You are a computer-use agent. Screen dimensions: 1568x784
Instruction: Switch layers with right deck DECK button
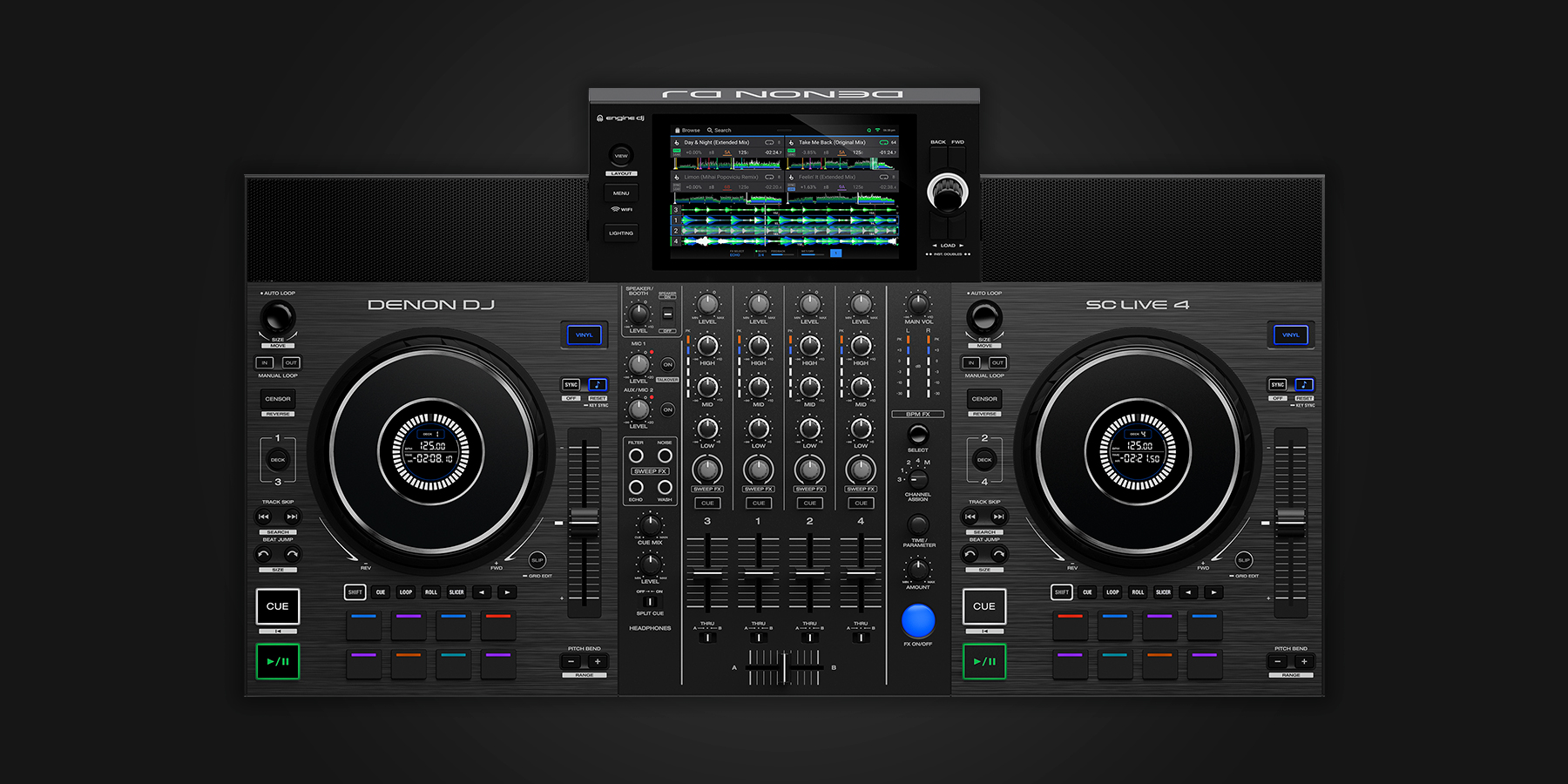point(984,459)
